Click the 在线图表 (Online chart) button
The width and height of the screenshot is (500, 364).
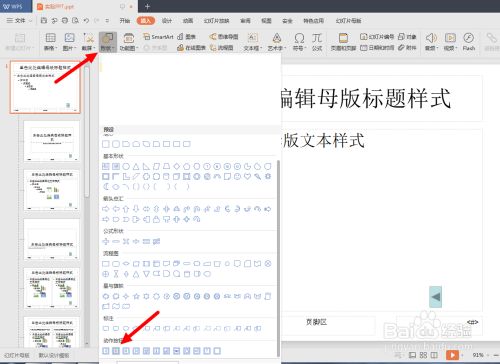(x=192, y=48)
